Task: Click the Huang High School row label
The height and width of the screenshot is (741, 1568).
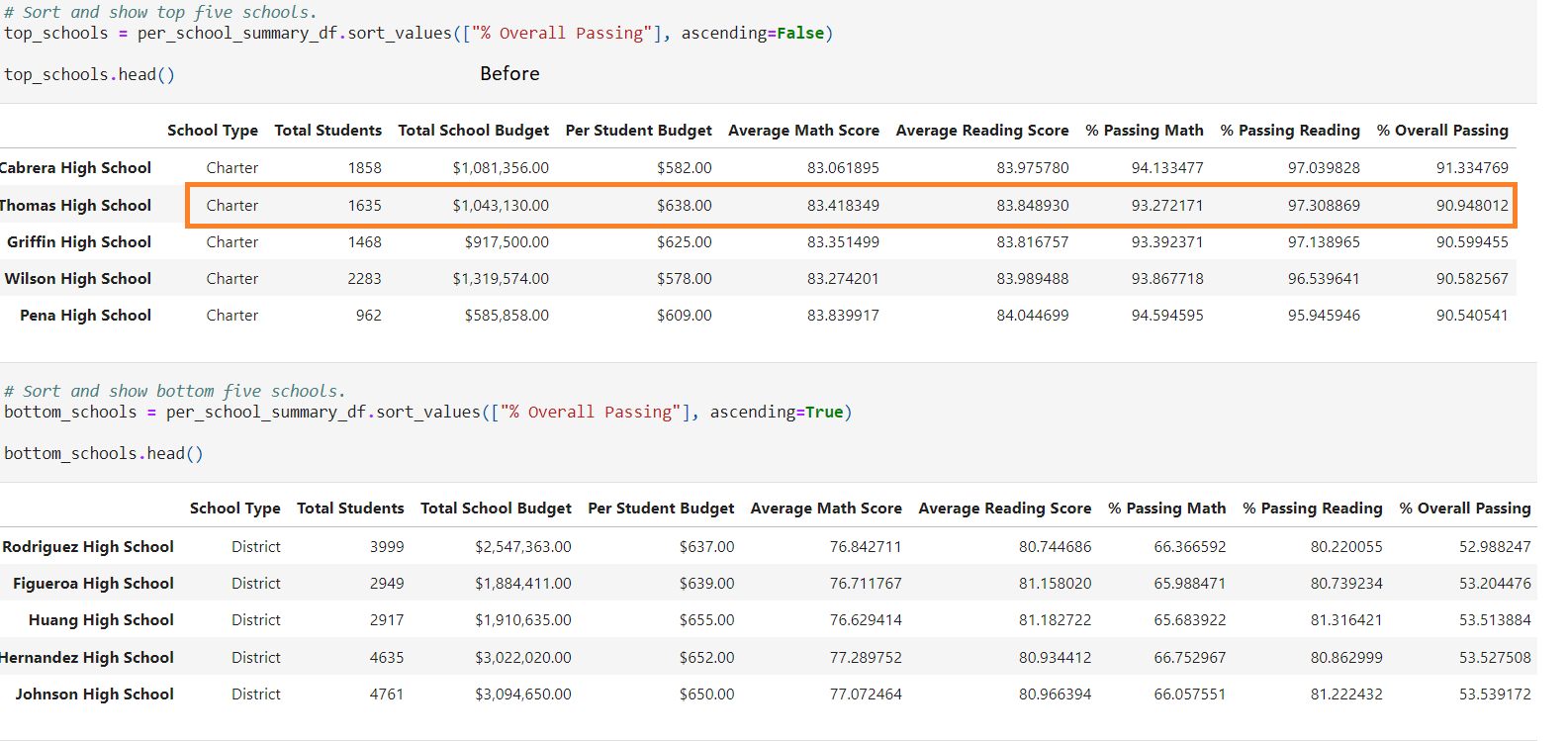Action: point(101,620)
